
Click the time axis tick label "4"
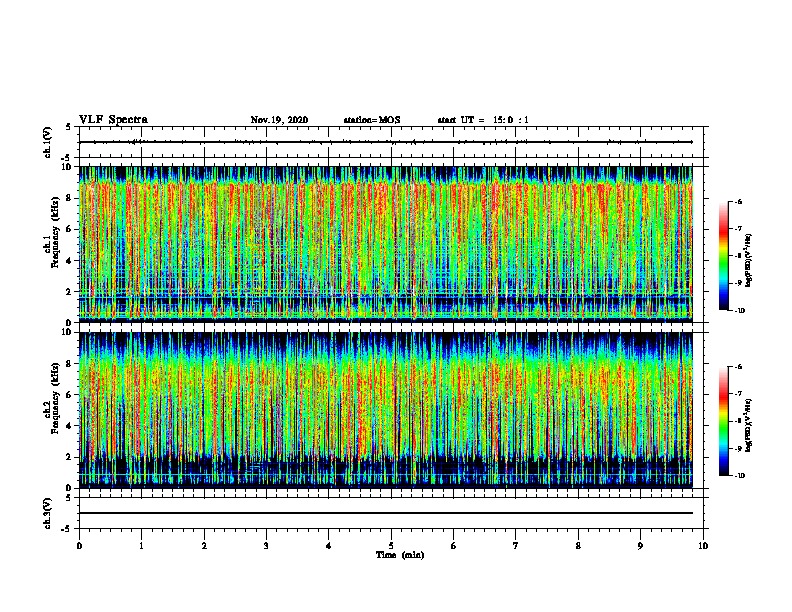[329, 546]
